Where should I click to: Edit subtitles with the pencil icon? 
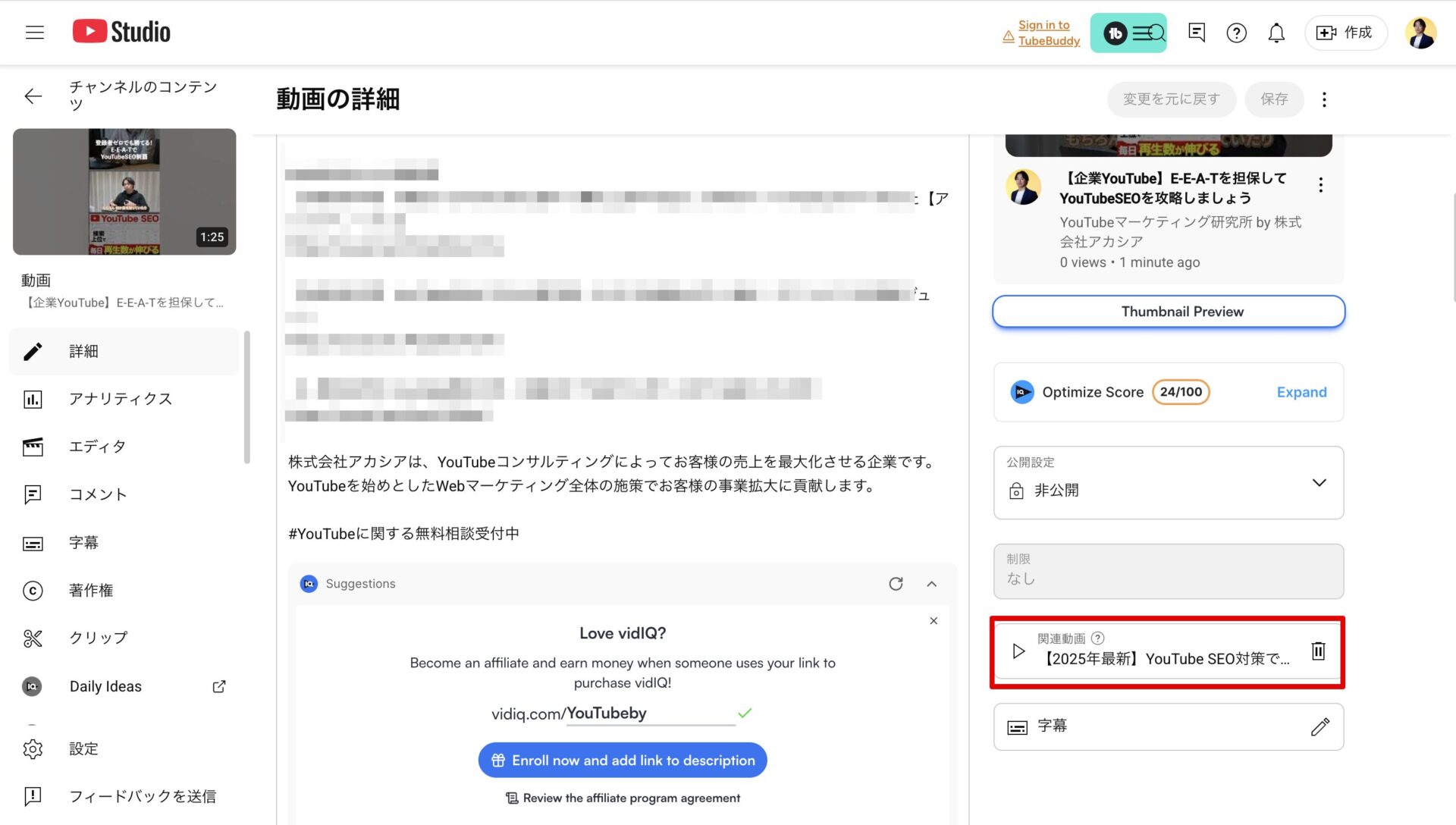point(1319,726)
